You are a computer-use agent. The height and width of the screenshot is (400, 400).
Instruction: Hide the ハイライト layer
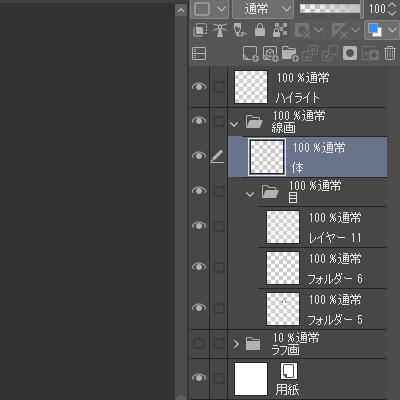click(199, 87)
